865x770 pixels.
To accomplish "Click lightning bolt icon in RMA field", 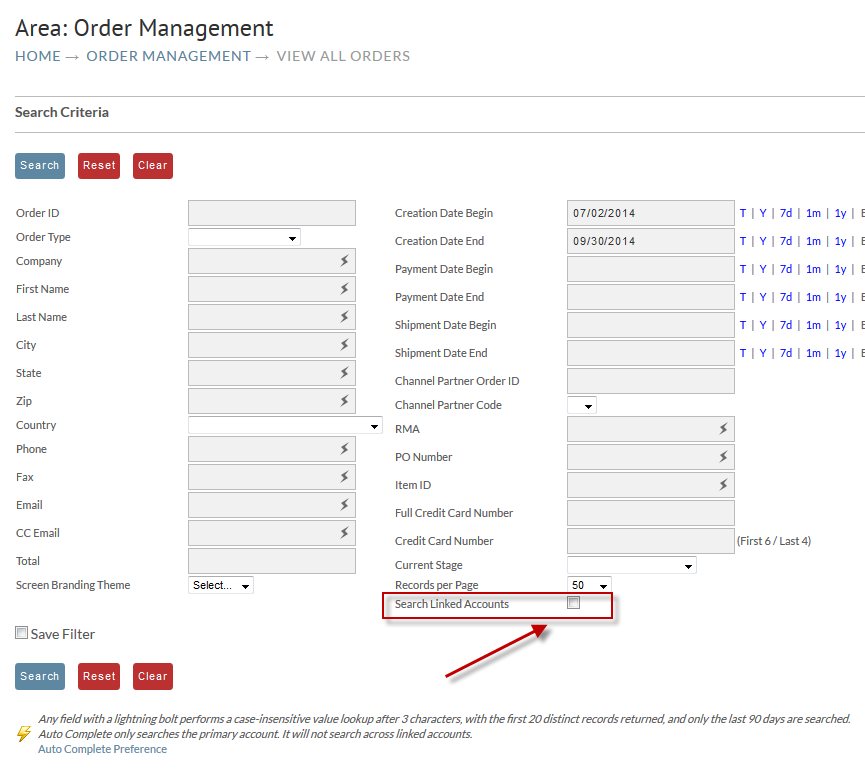I will [723, 429].
